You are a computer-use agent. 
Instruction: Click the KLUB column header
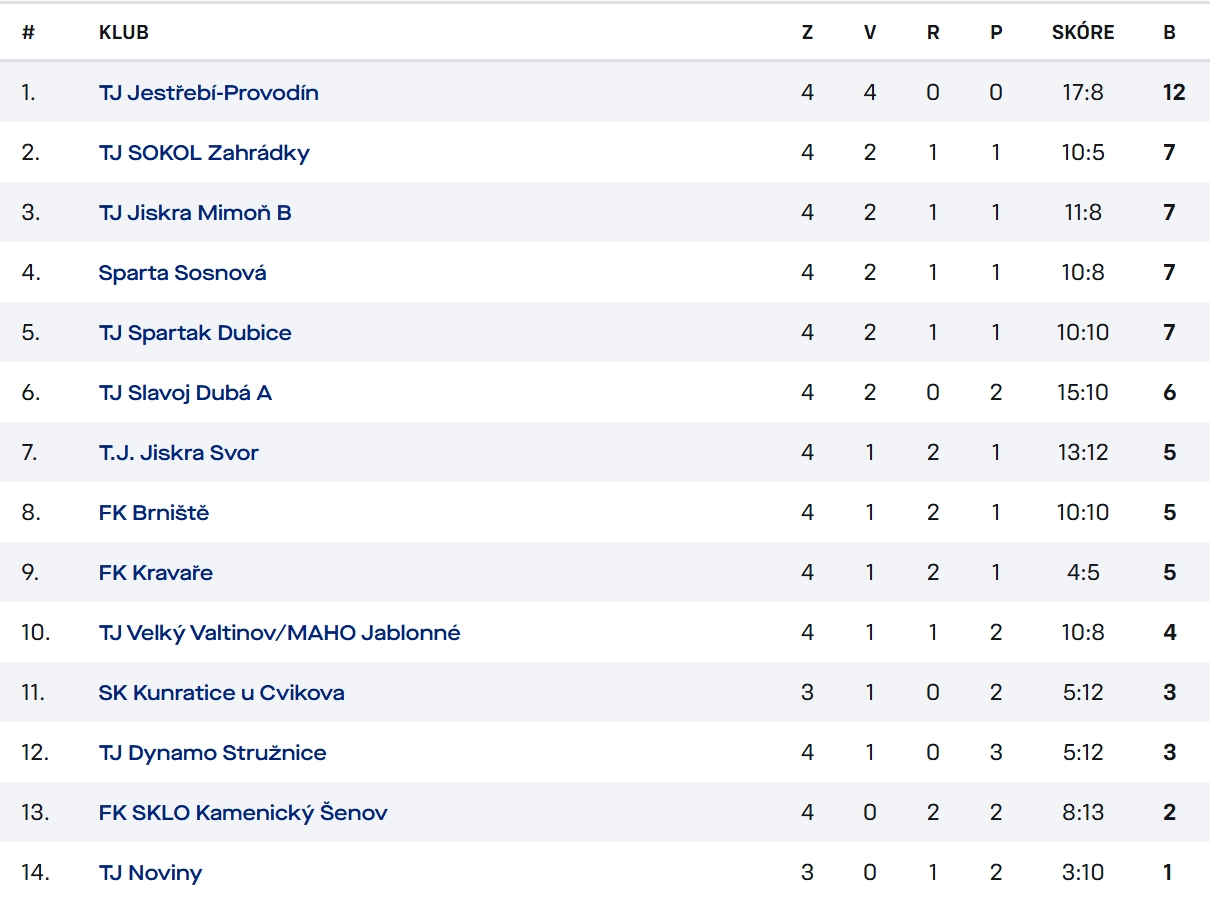(124, 33)
